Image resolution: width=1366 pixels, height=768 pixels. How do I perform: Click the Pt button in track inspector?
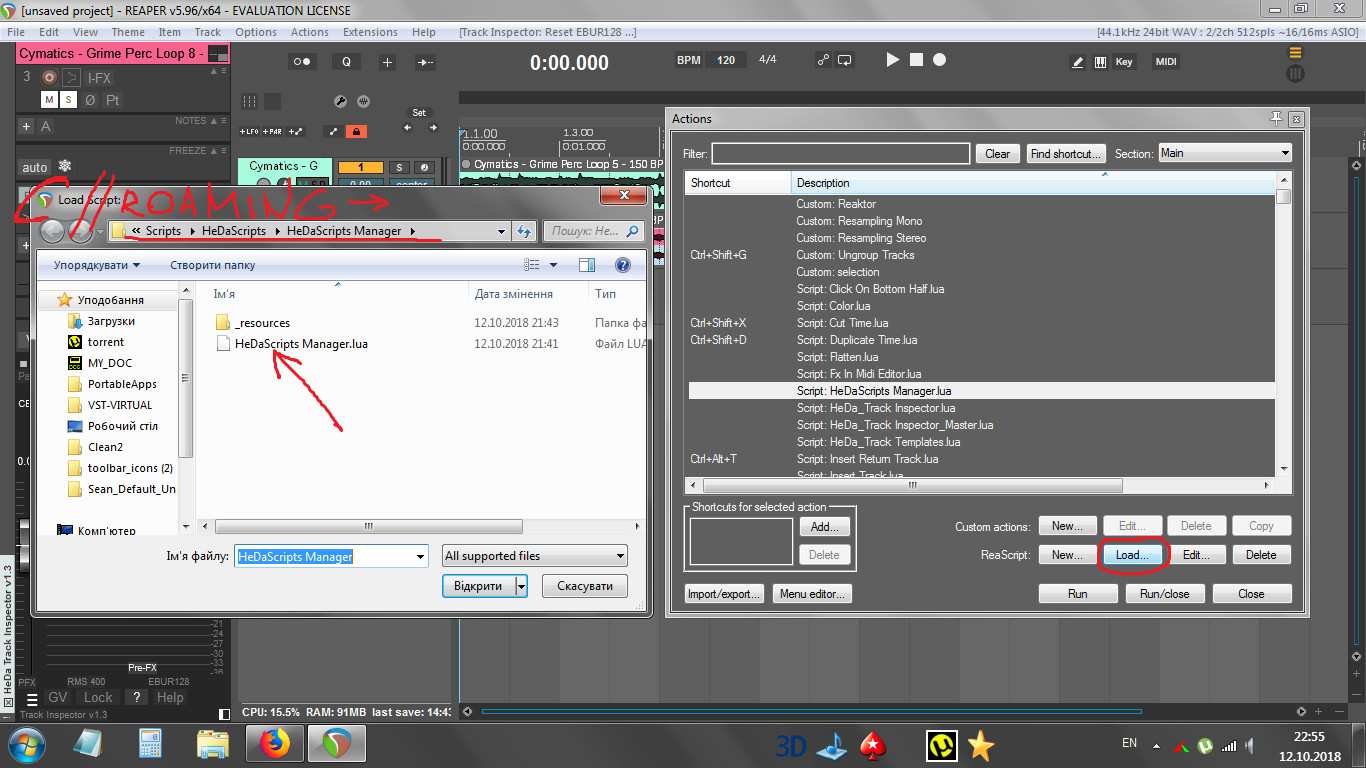click(112, 100)
